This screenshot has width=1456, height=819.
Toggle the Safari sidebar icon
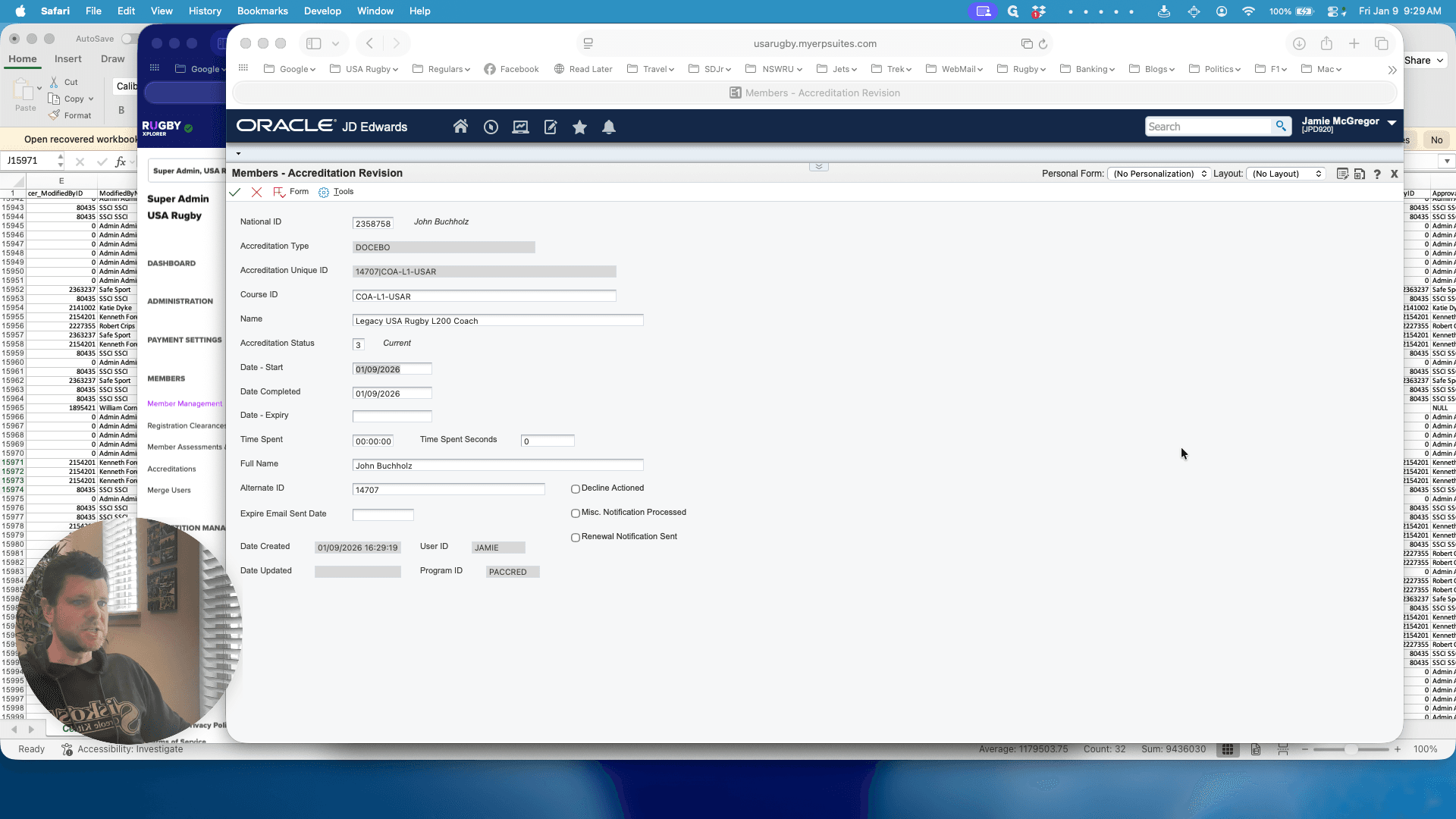click(x=313, y=44)
